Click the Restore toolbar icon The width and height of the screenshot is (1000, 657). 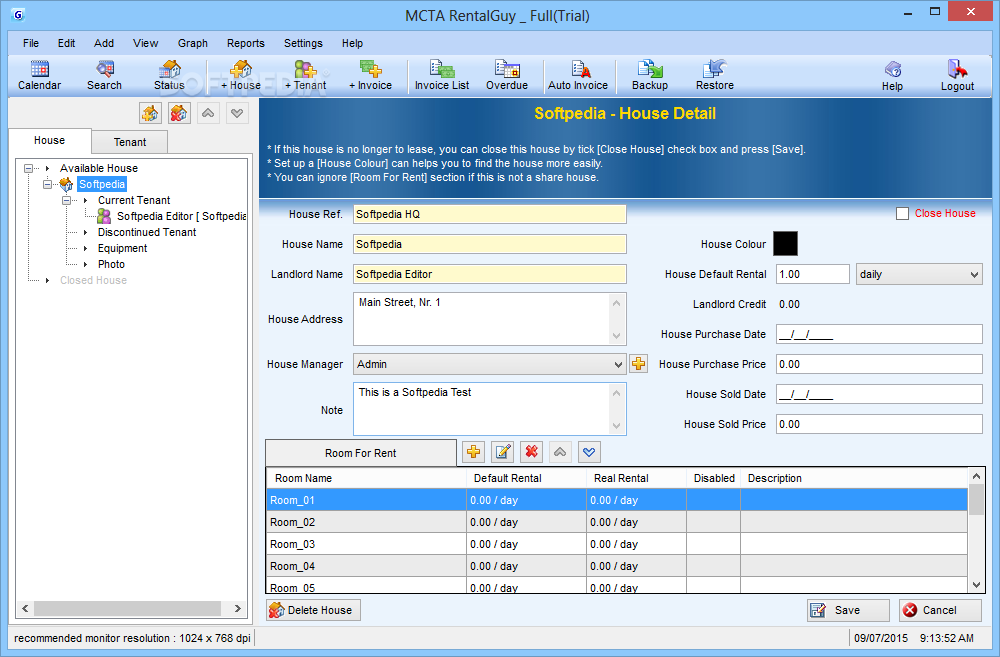point(715,75)
